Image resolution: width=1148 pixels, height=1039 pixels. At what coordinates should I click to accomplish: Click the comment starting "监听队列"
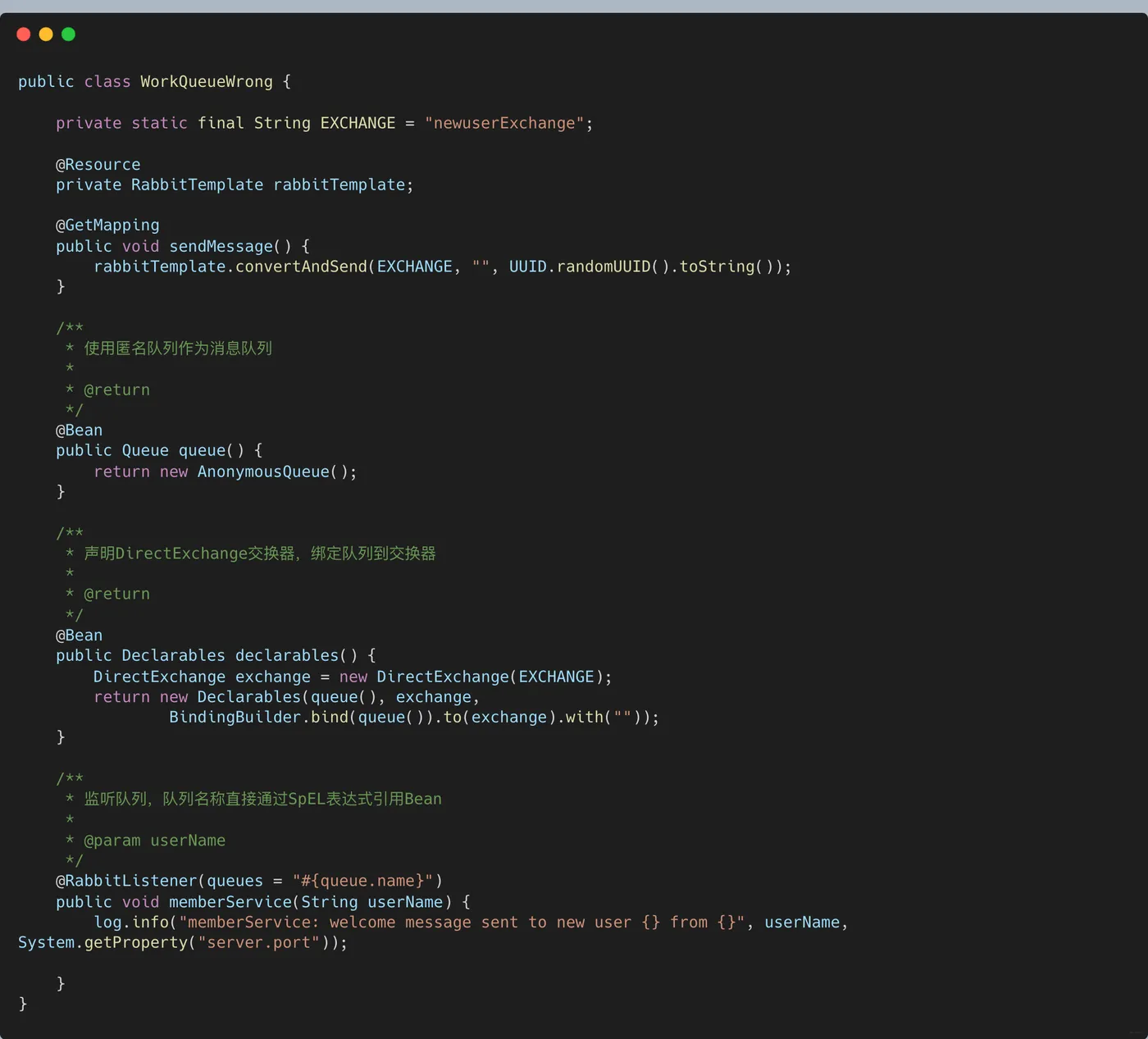[x=263, y=799]
